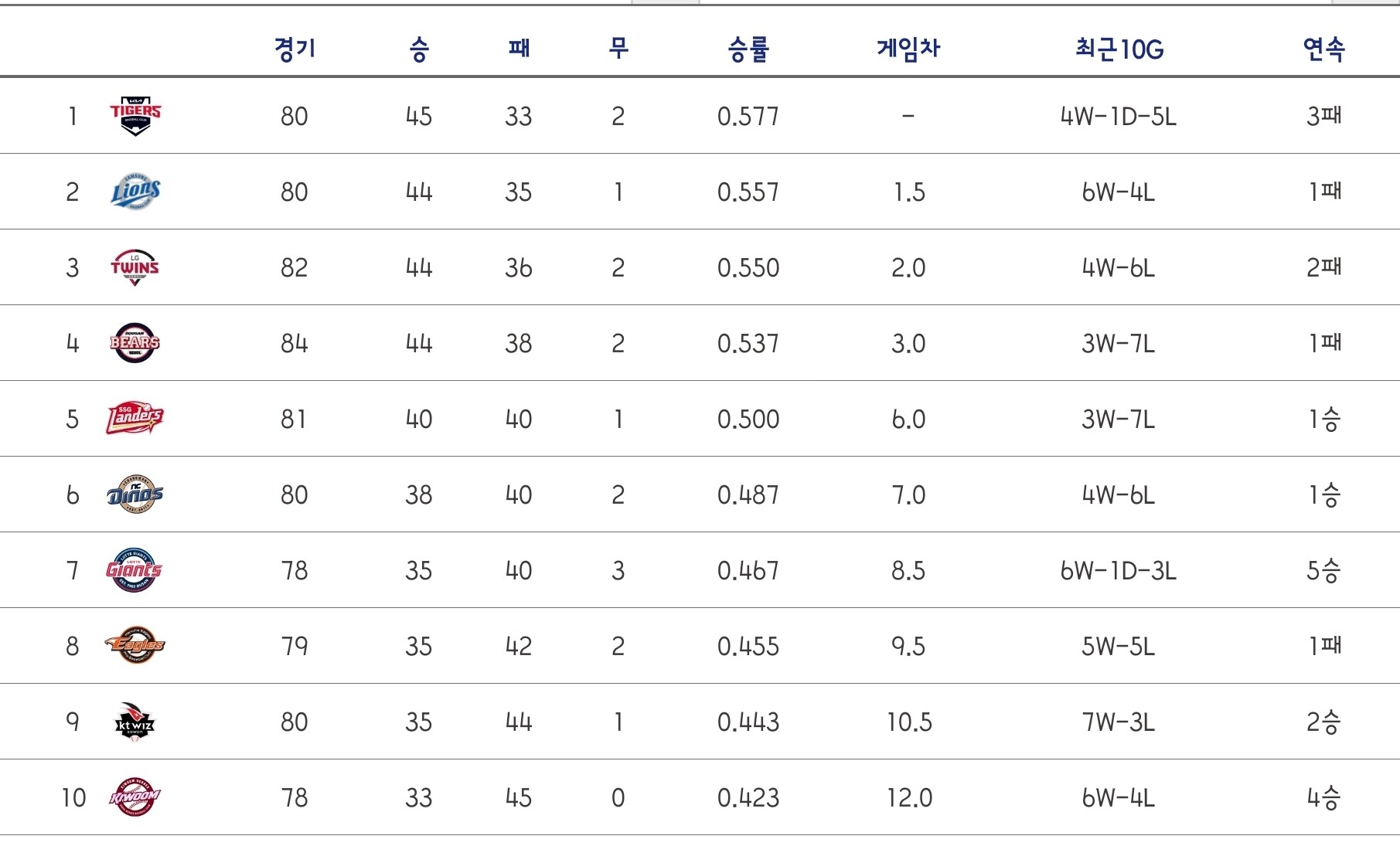This screenshot has height=846, width=1400.
Task: Open the Hanwha Eagles logo
Action: [135, 645]
